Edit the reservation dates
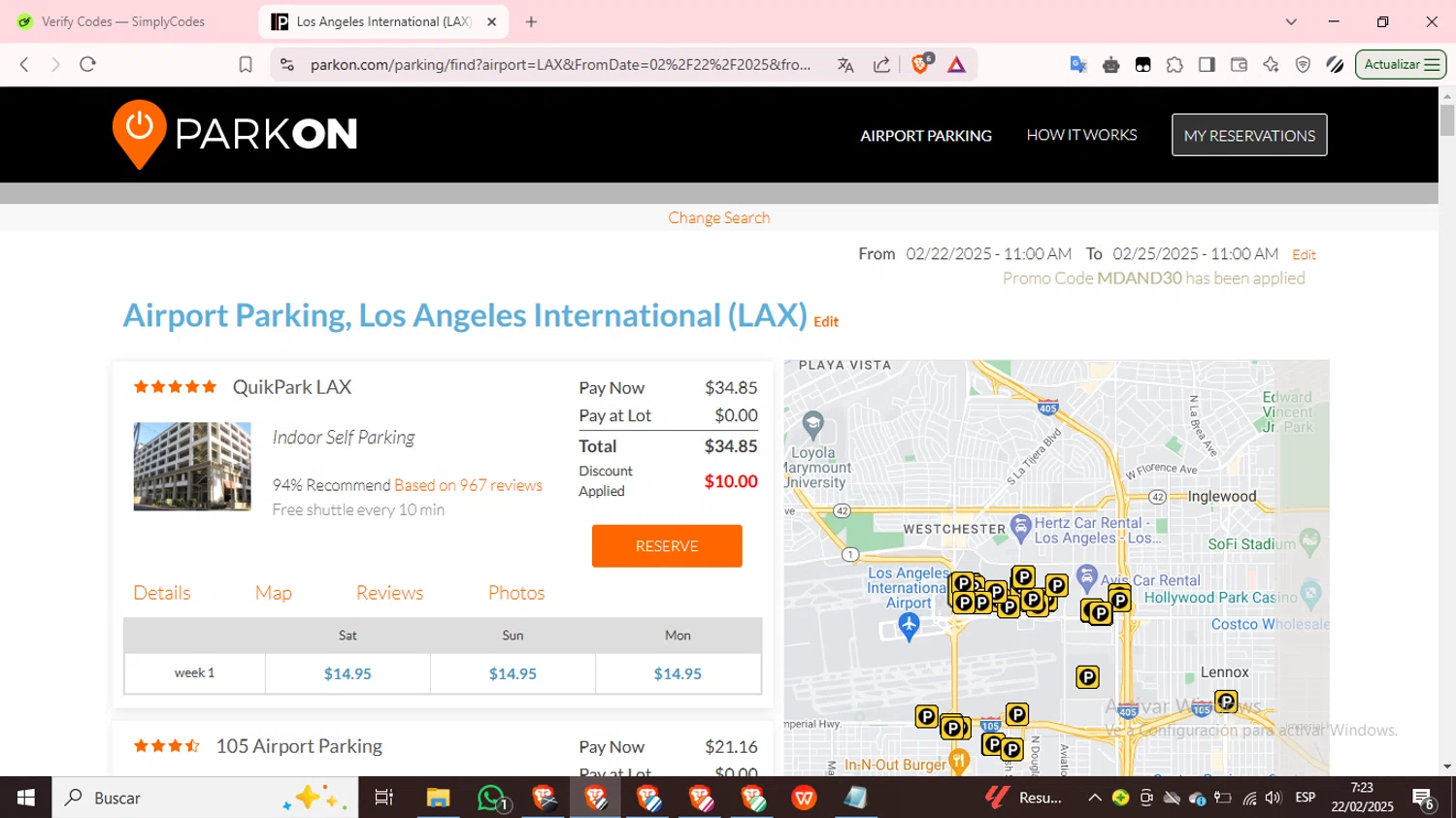This screenshot has width=1456, height=818. tap(1304, 254)
